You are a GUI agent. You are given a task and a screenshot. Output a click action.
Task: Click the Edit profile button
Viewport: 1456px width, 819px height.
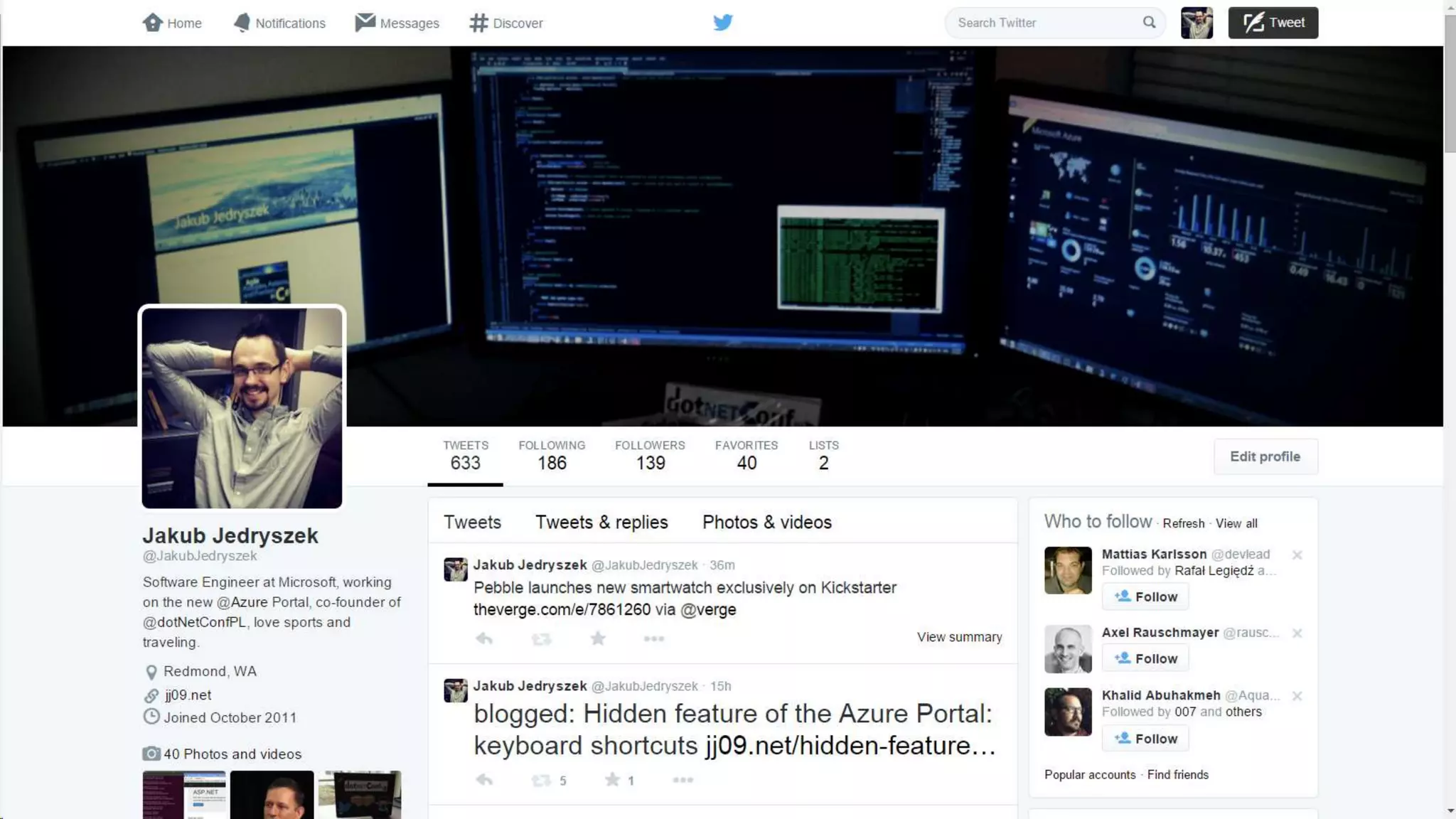1265,456
